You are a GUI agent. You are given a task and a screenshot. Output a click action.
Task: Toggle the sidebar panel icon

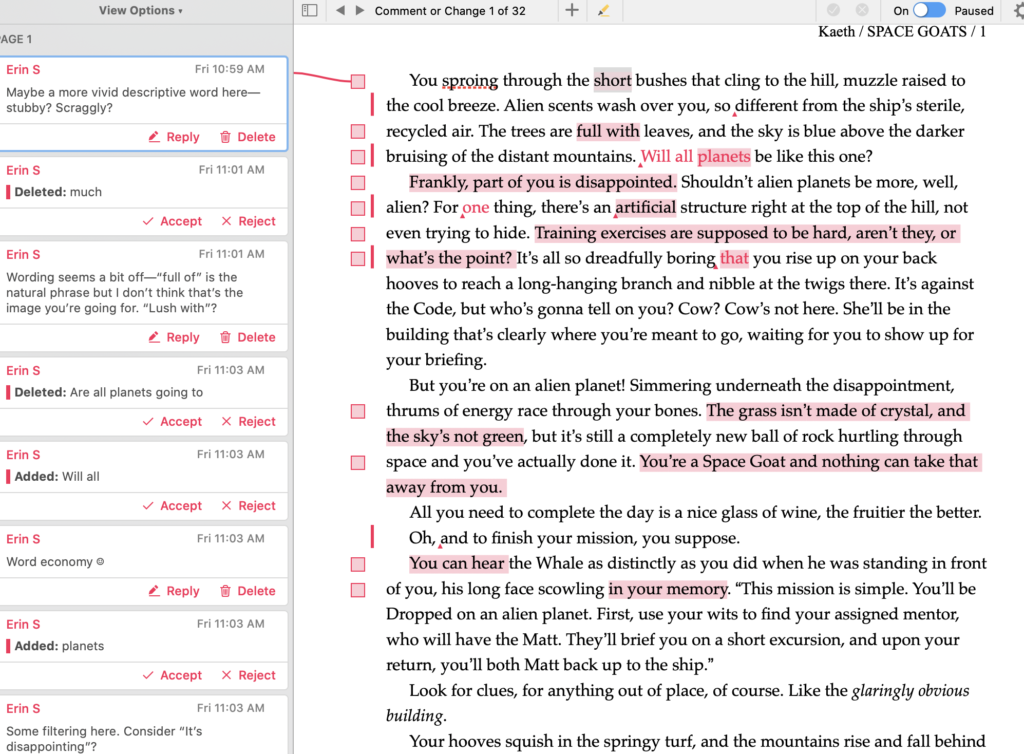point(310,10)
